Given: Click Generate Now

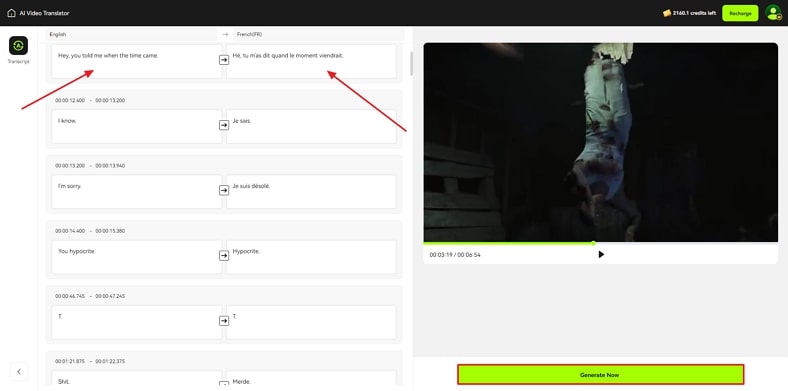Looking at the screenshot, I should [x=600, y=375].
